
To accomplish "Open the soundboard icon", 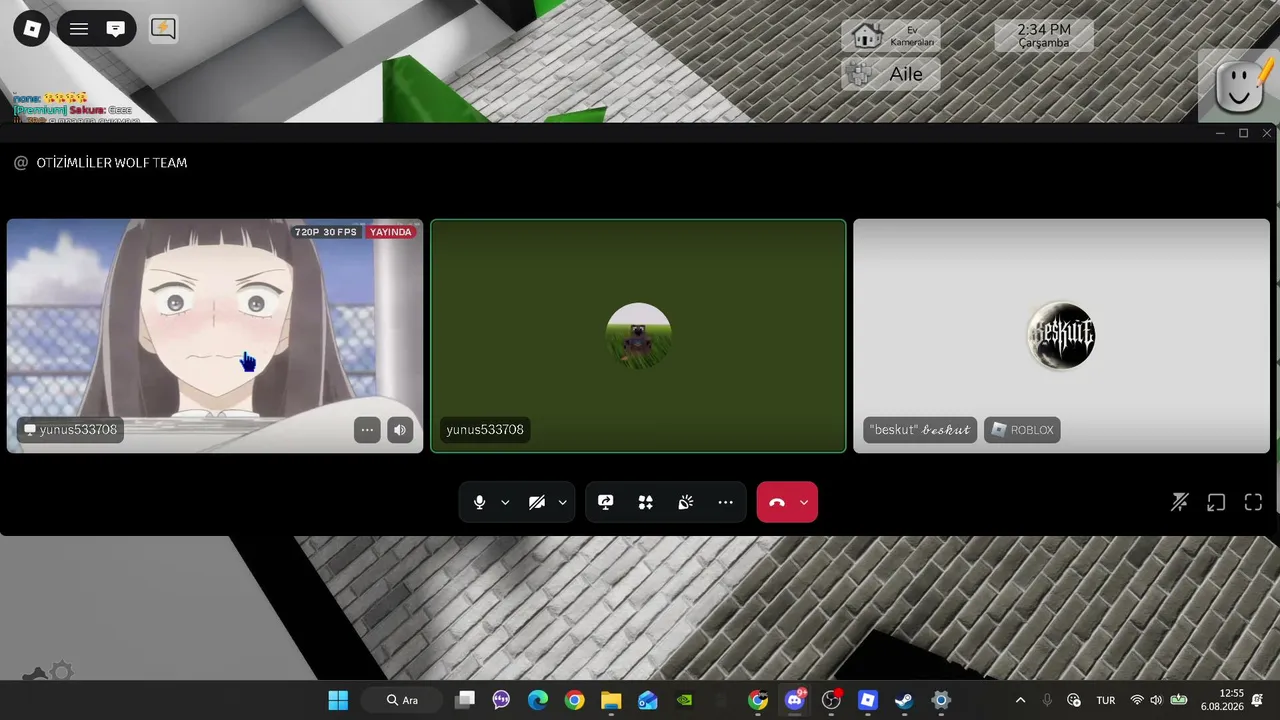I will [x=685, y=502].
